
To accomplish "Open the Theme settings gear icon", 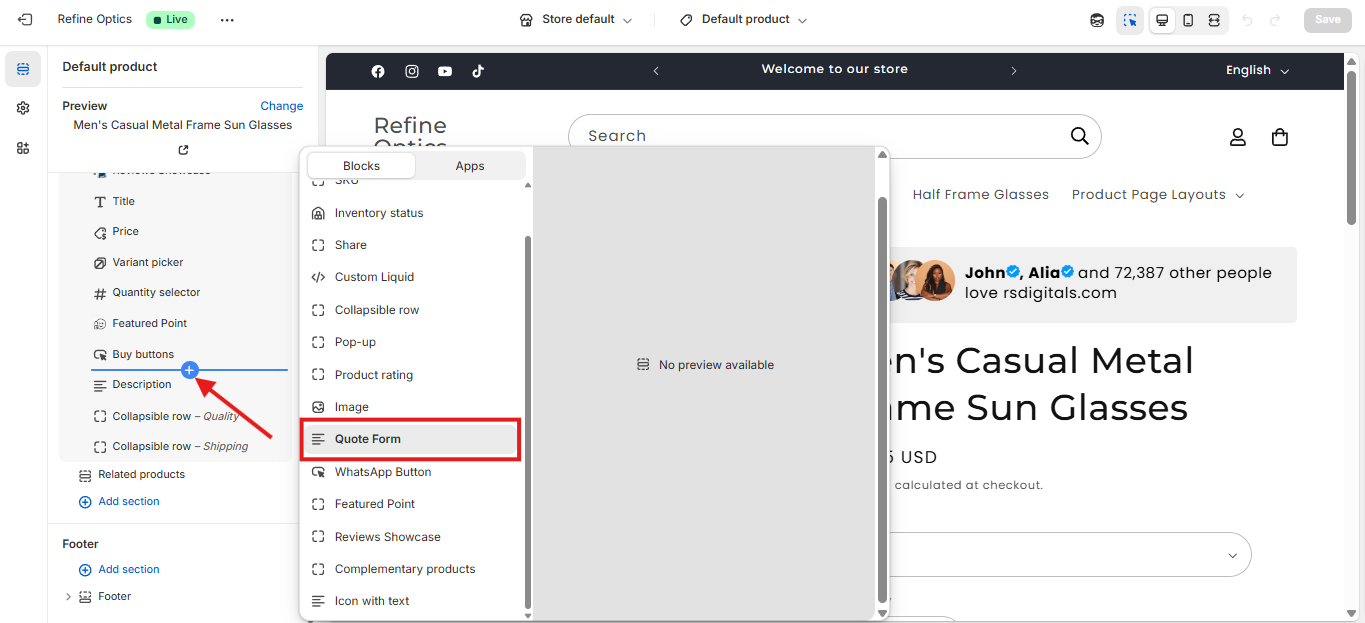I will [23, 108].
